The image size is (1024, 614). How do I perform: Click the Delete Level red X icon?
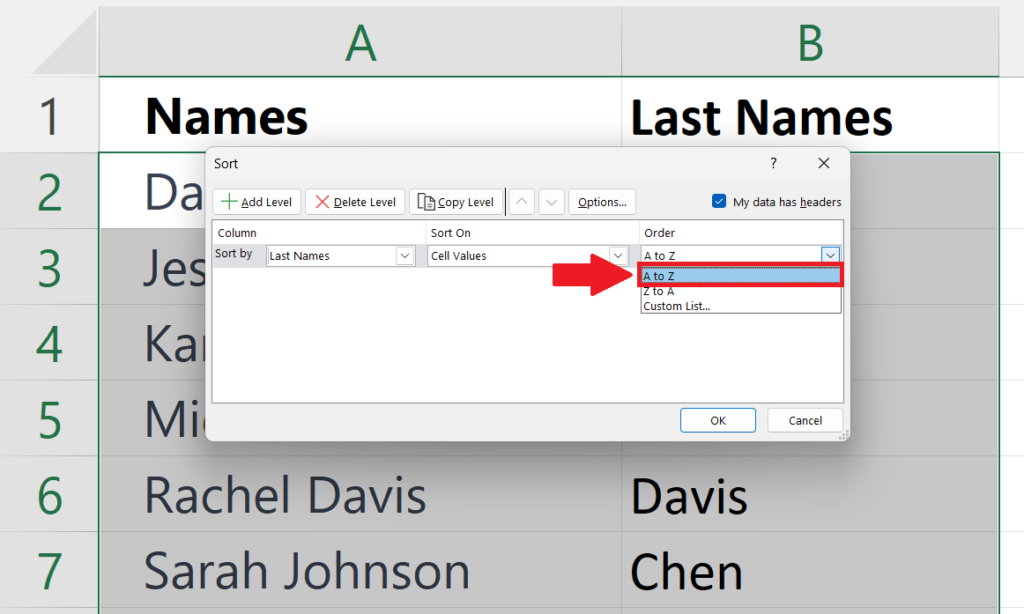coord(323,201)
